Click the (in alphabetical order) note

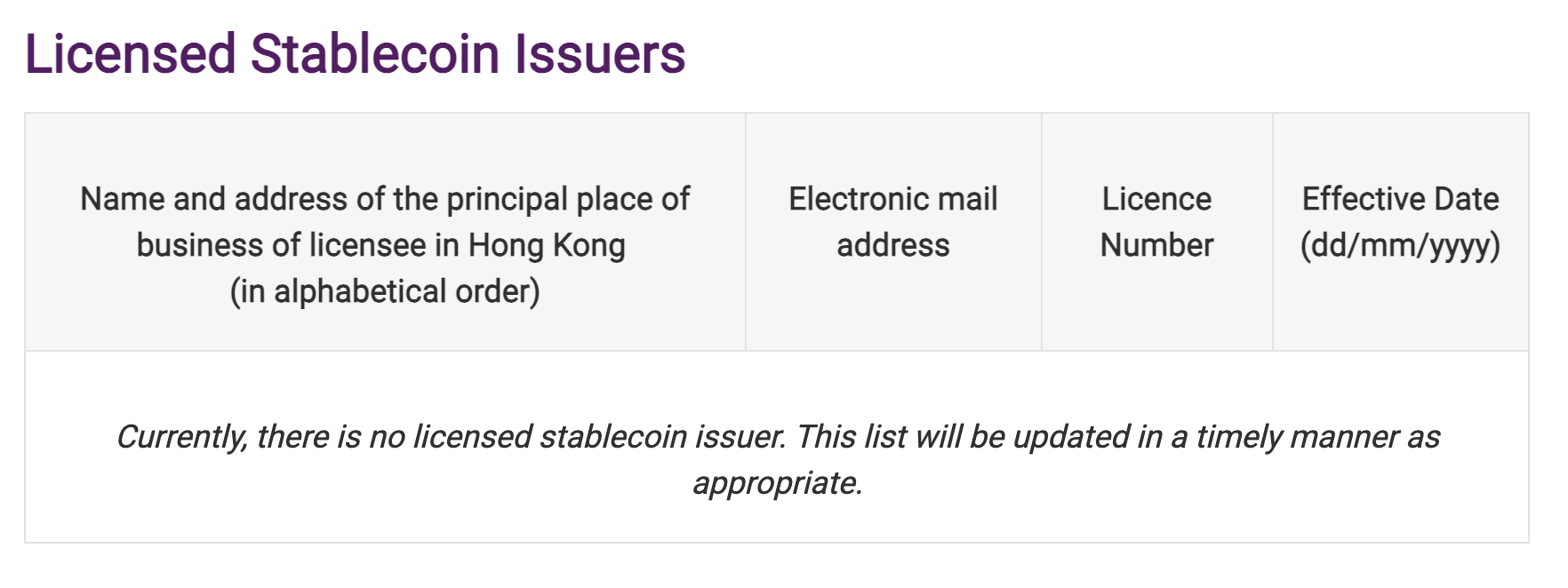385,291
